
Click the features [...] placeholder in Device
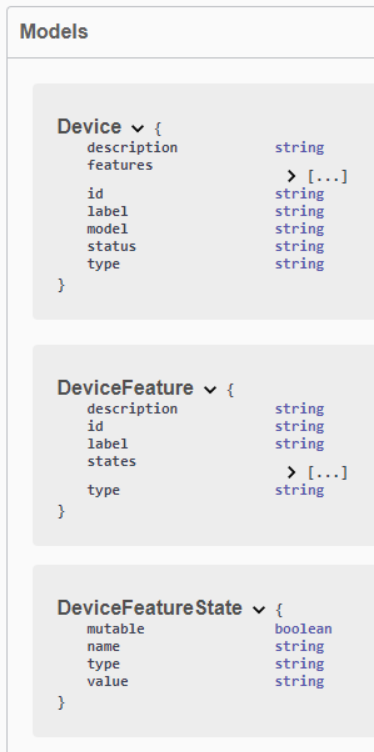[x=327, y=177]
